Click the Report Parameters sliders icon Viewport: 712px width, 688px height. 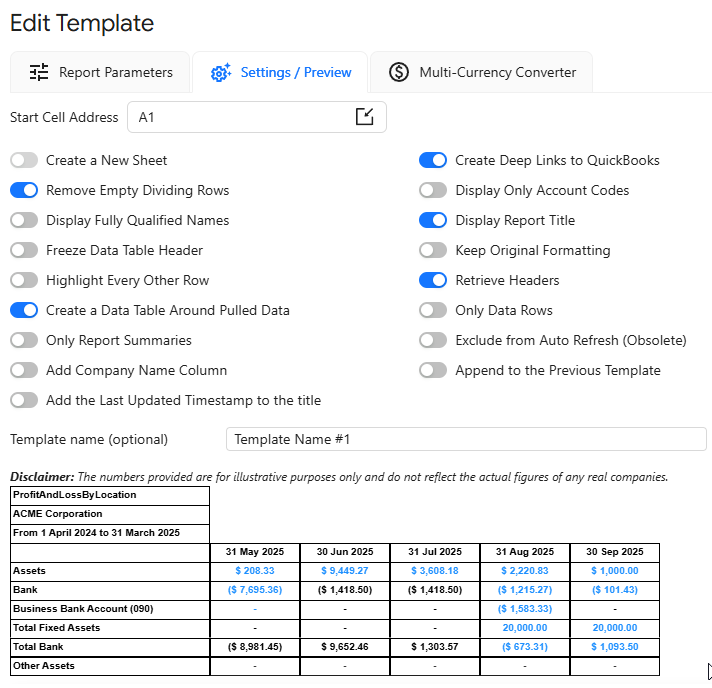click(x=39, y=72)
